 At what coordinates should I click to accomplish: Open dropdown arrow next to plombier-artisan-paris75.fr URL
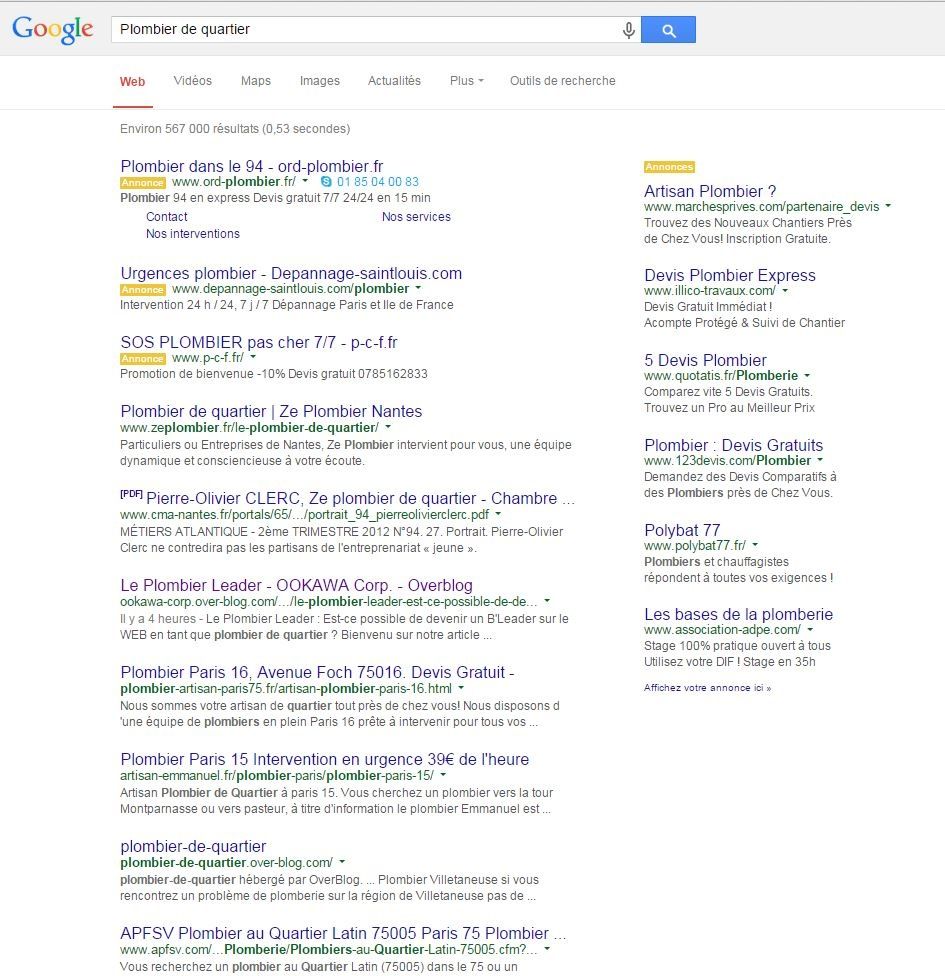461,688
